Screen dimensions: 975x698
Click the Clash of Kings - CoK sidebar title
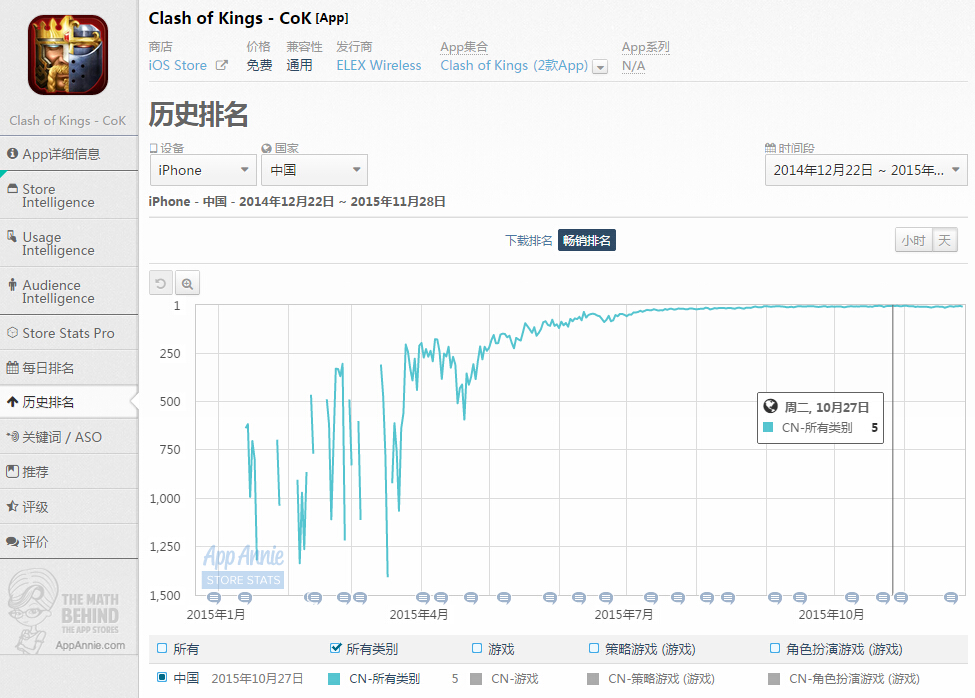point(68,121)
